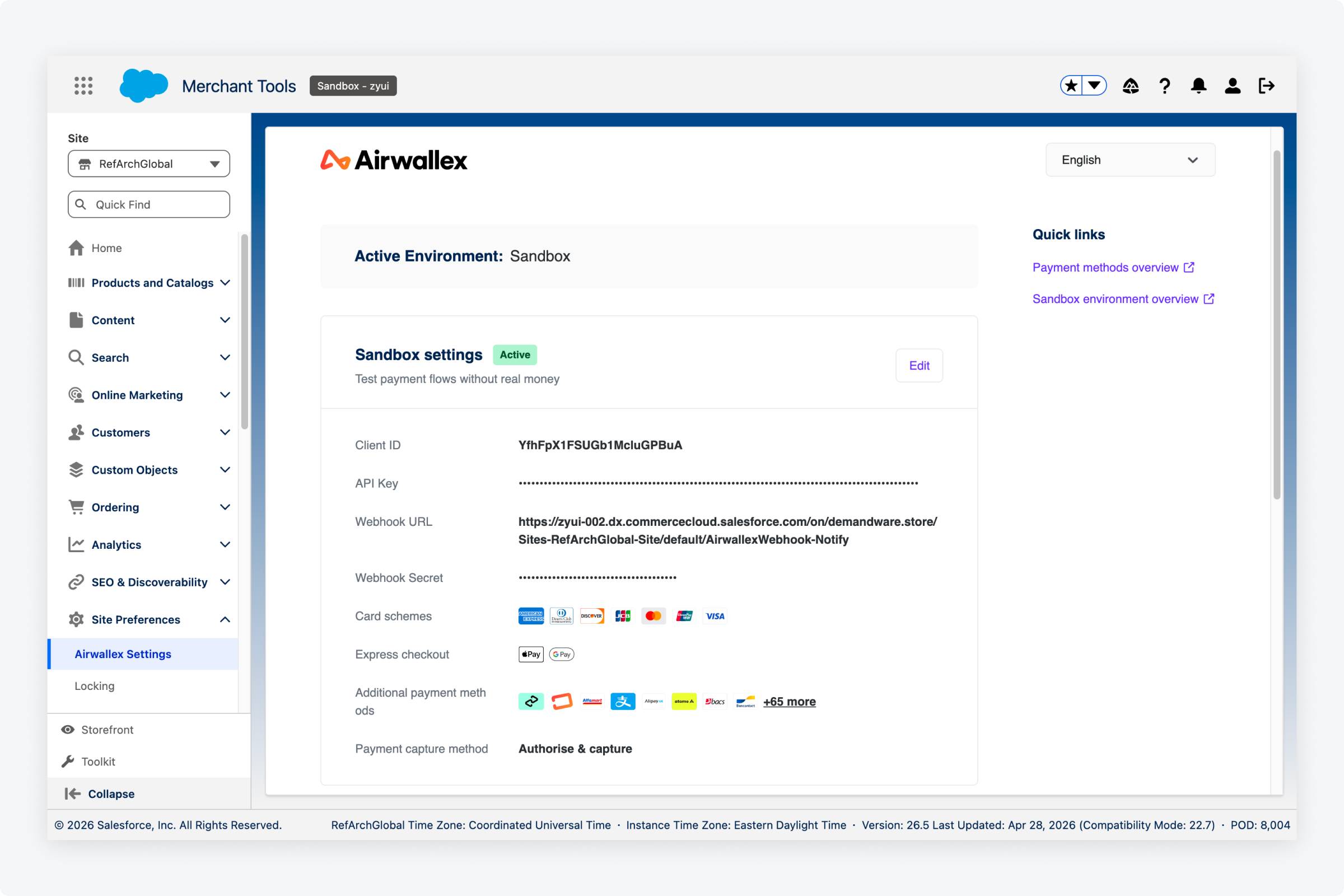The height and width of the screenshot is (896, 1344).
Task: Expand Online Marketing chevron
Action: coord(225,395)
